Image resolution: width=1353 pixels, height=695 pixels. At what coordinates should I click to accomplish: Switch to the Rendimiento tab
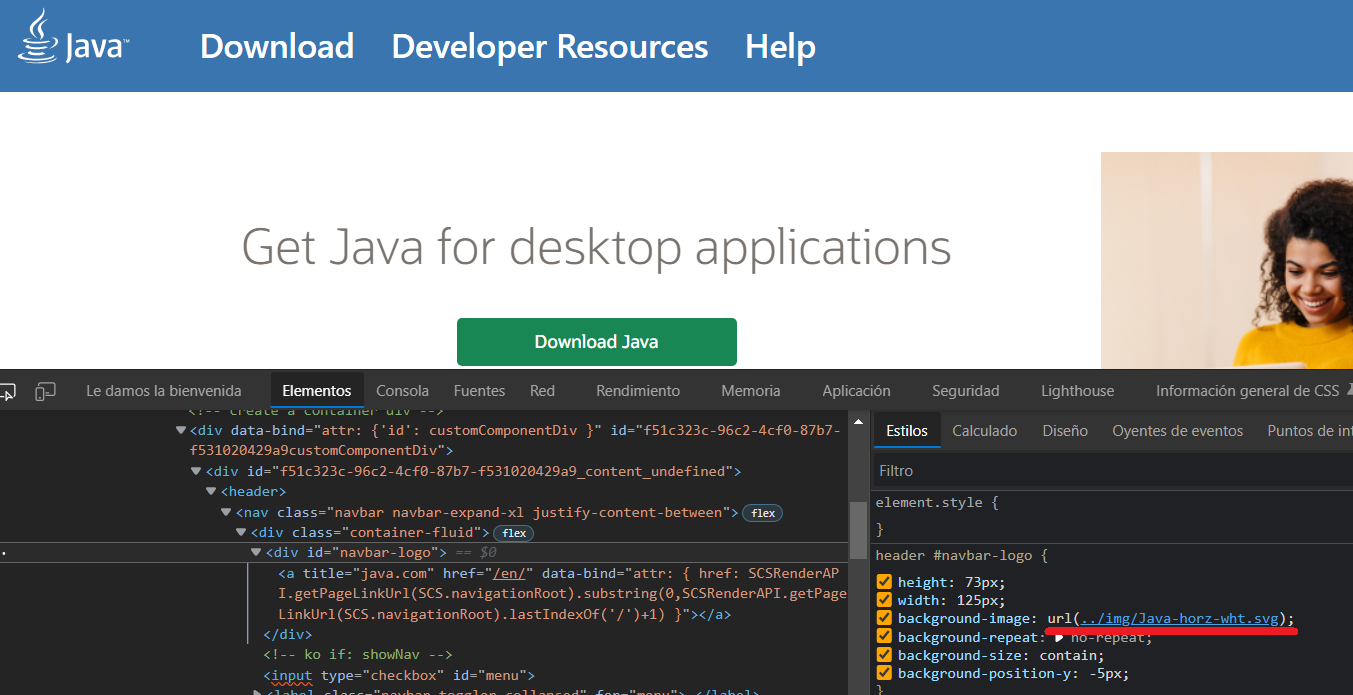(638, 391)
